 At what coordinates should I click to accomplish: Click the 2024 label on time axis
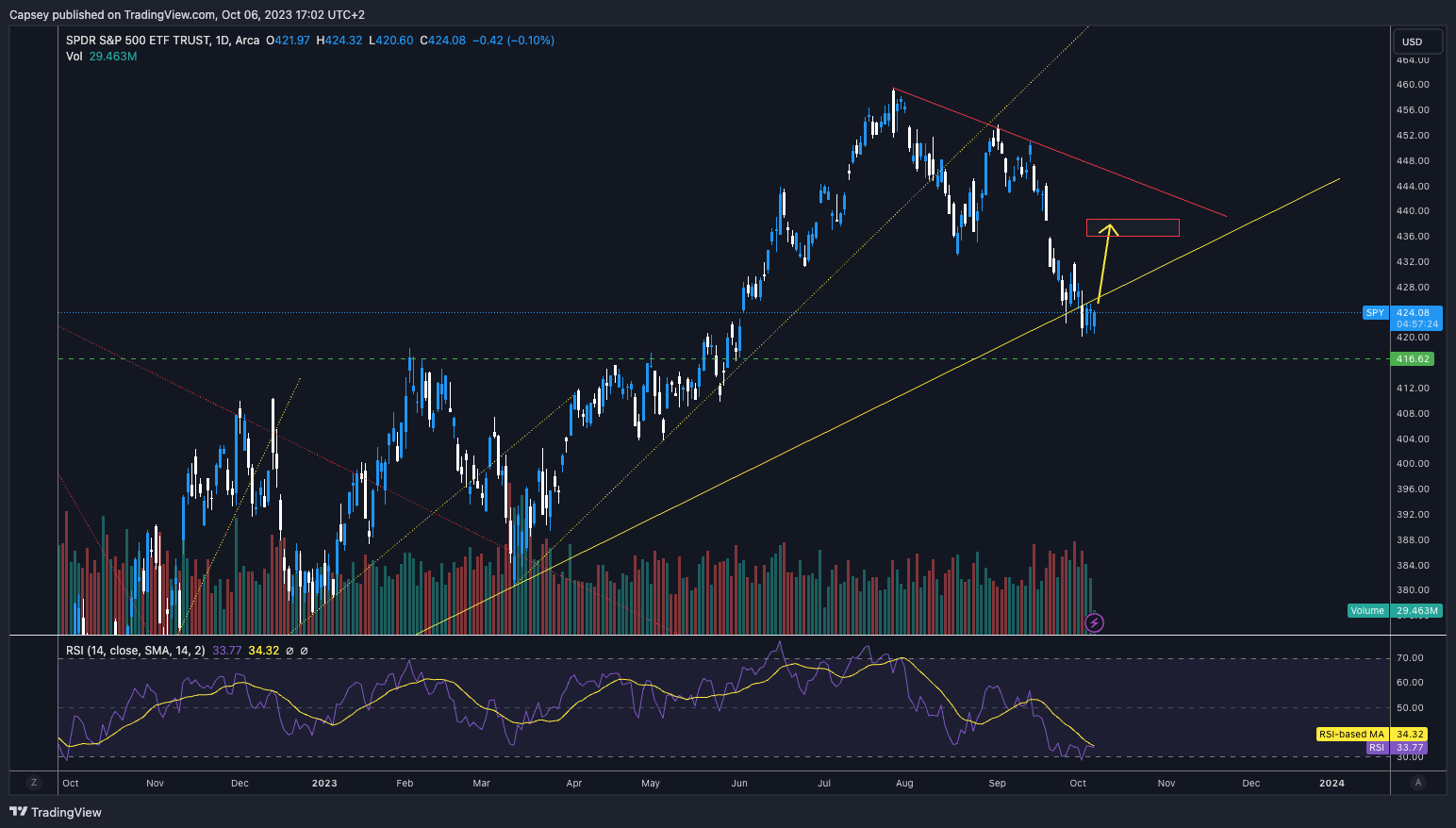point(1332,783)
